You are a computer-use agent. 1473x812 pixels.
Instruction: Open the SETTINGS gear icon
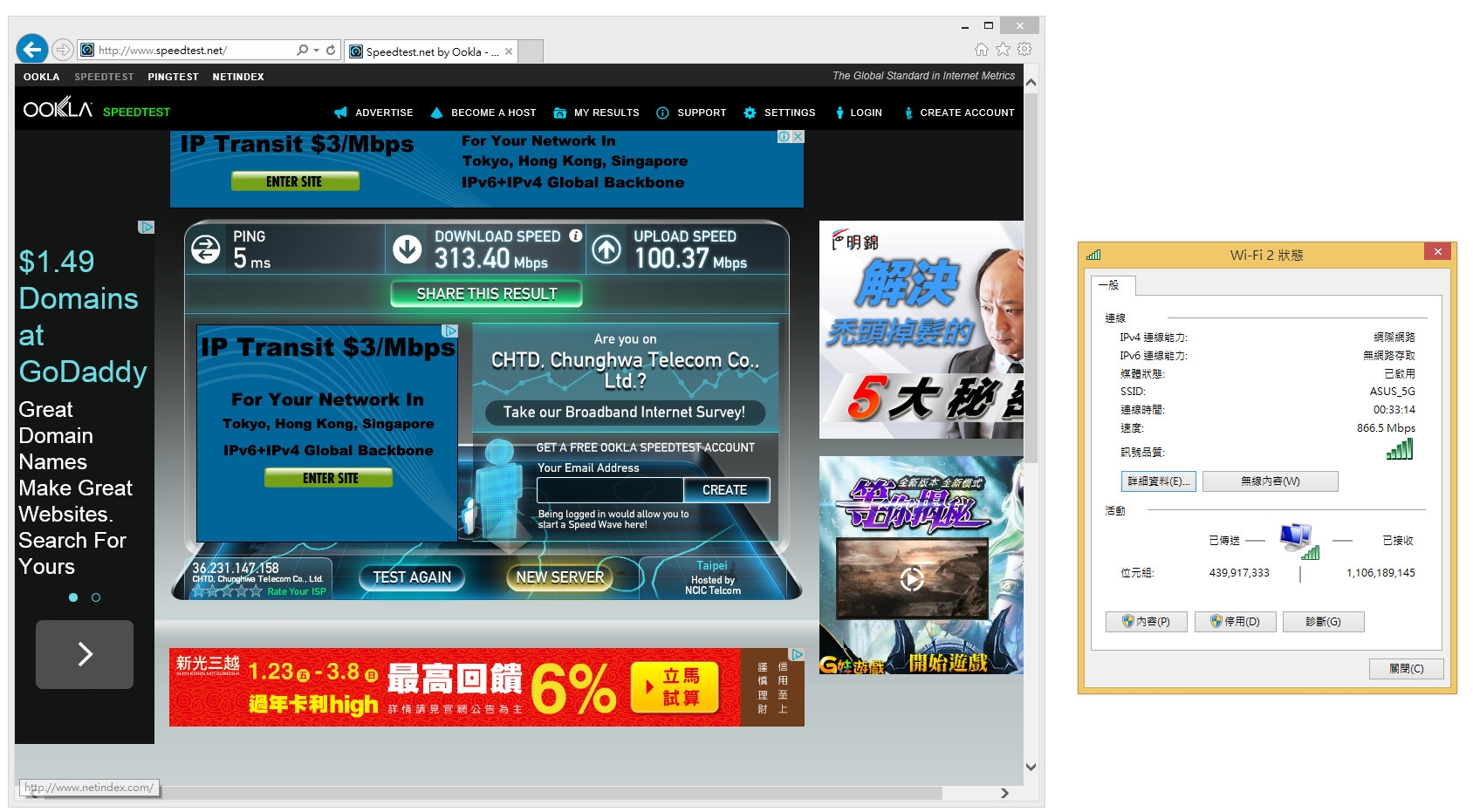tap(750, 113)
